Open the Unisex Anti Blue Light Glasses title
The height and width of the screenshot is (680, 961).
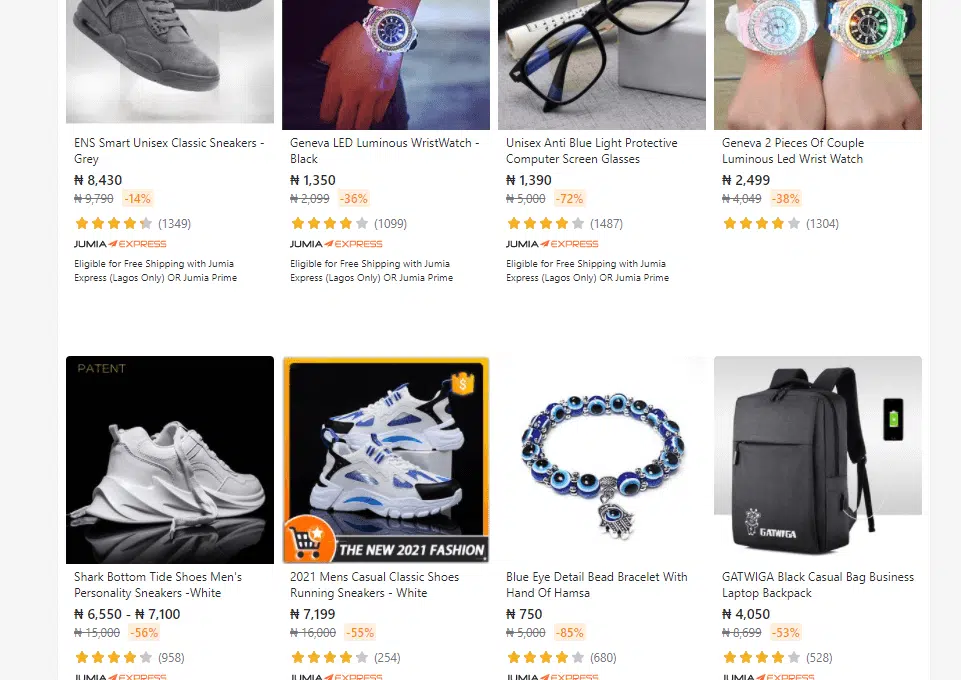[x=591, y=151]
